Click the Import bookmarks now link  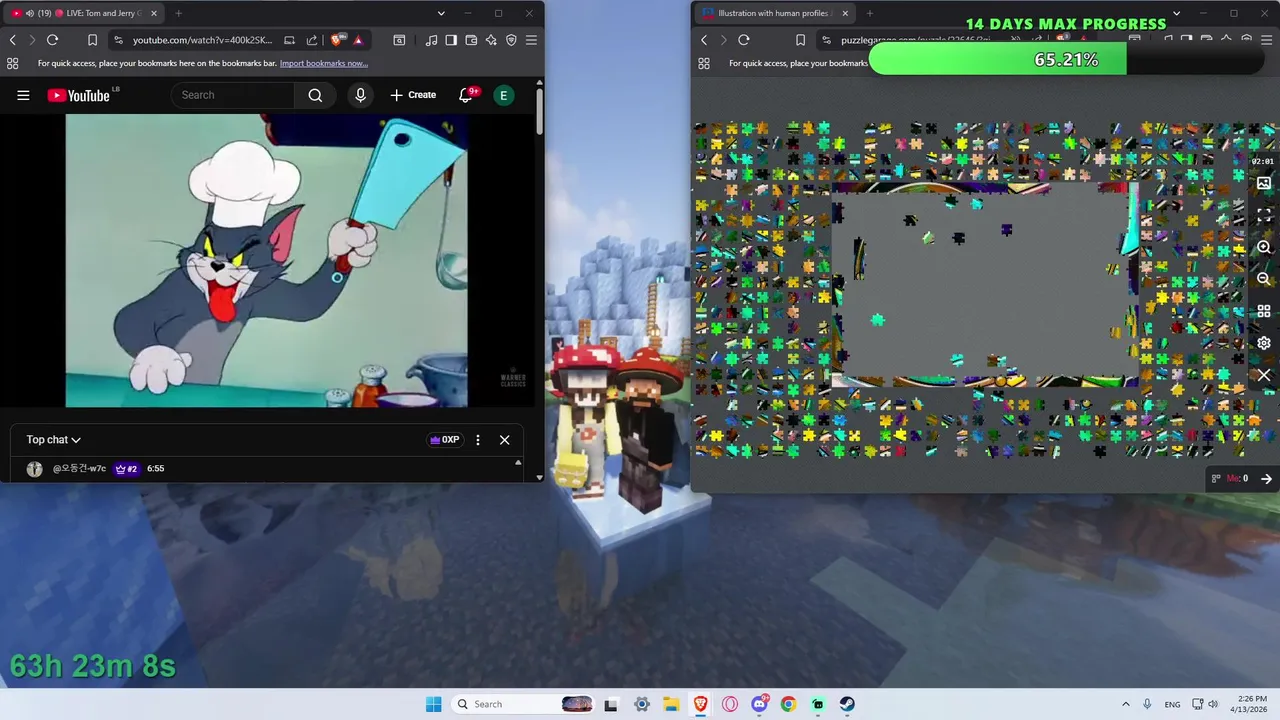(x=324, y=63)
